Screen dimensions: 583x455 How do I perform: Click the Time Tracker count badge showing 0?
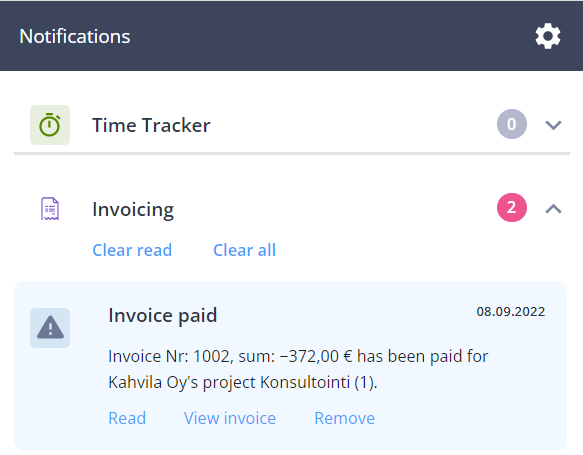[x=512, y=124]
